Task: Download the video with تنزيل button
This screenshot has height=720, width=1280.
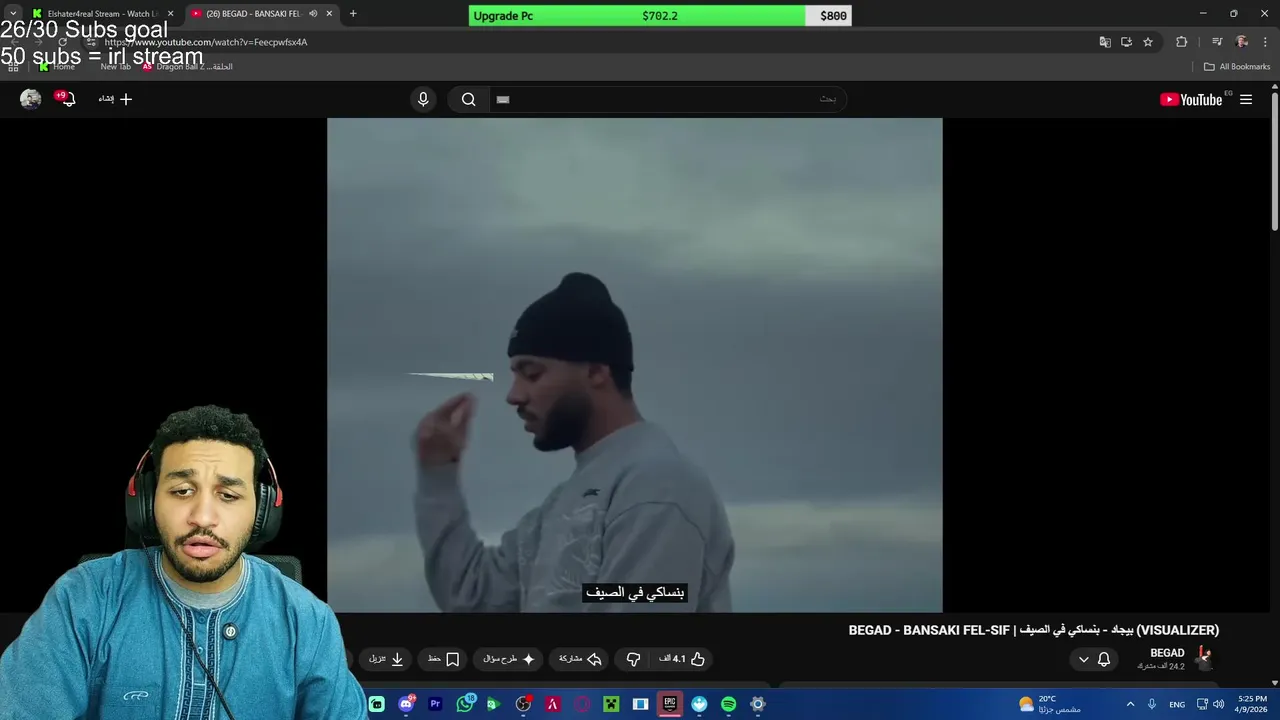Action: pyautogui.click(x=386, y=659)
